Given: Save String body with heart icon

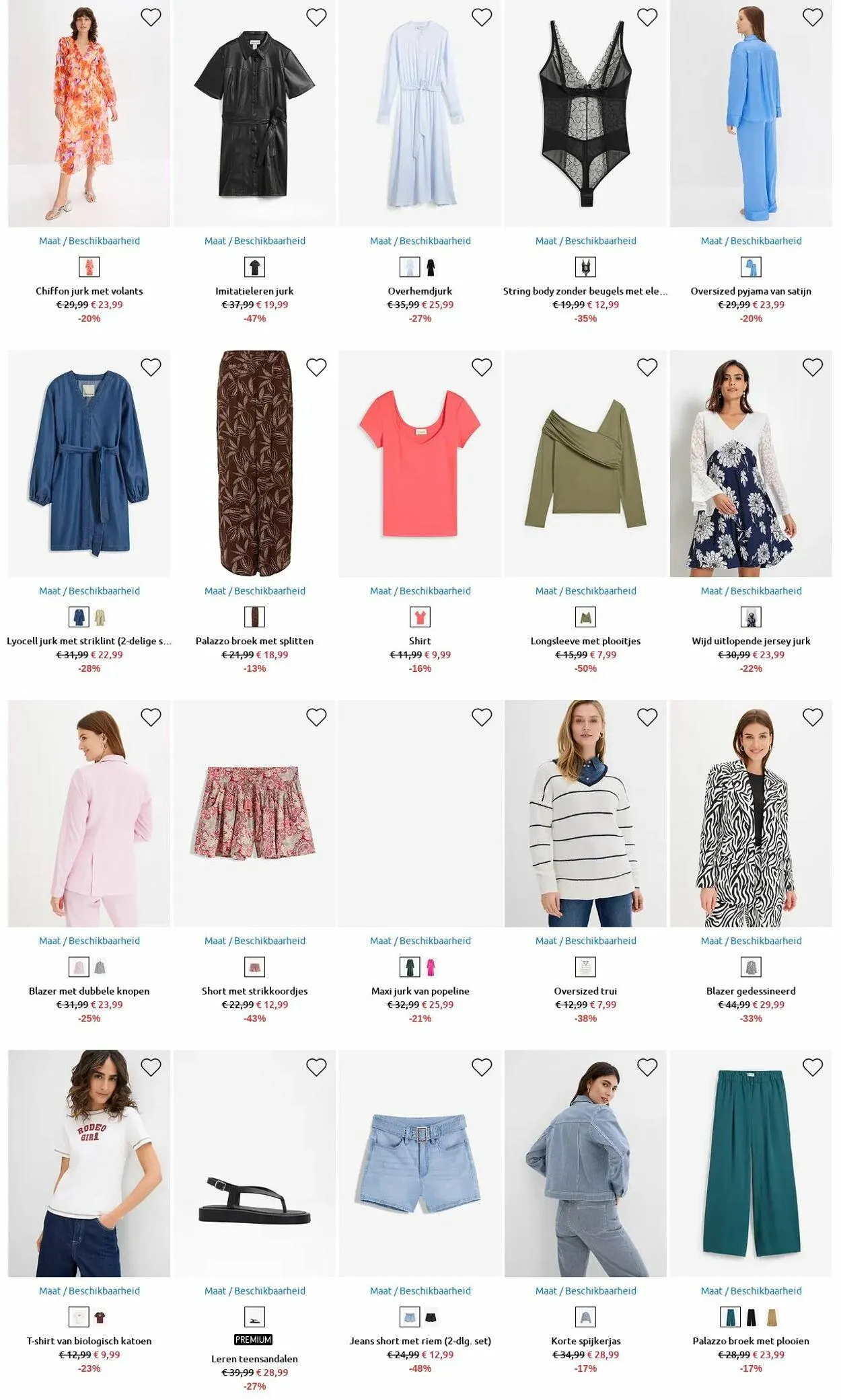Looking at the screenshot, I should pos(647,17).
